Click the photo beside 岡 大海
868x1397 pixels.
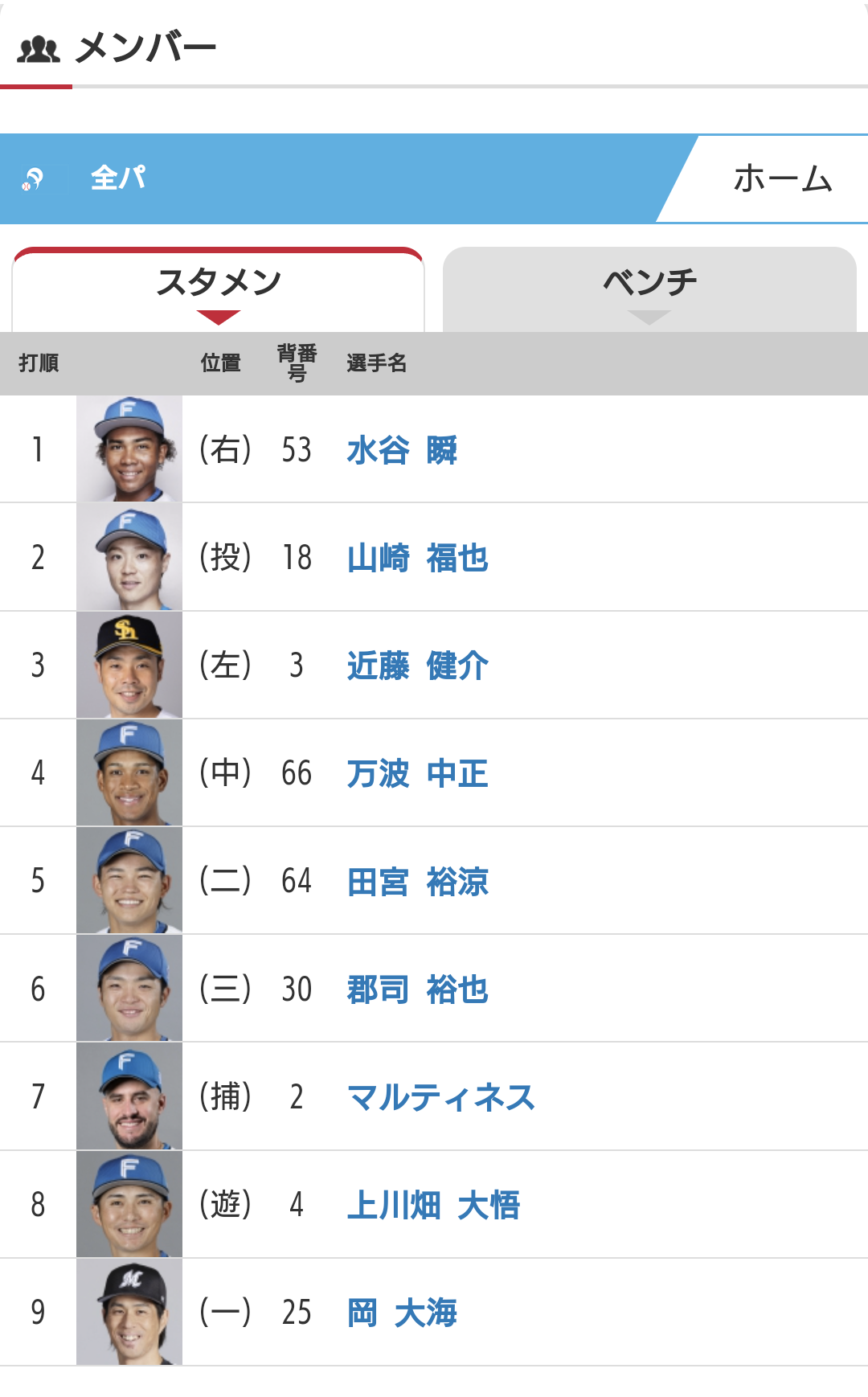pyautogui.click(x=129, y=1312)
